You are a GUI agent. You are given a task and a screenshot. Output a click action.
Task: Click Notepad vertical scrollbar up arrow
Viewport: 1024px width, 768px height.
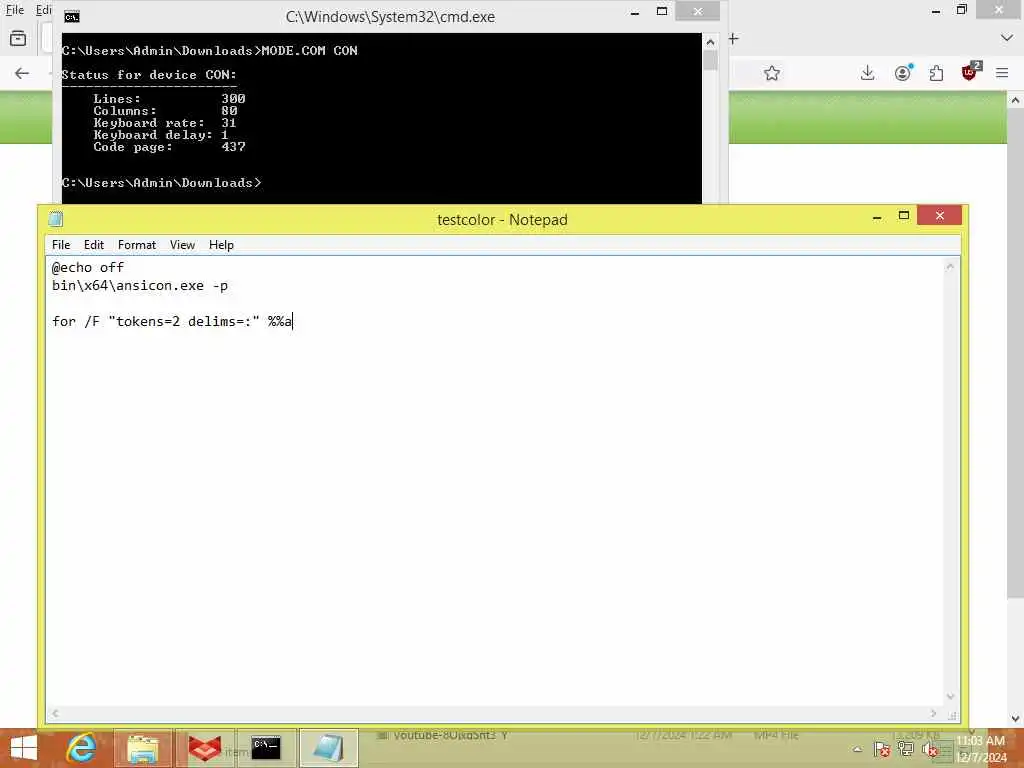click(950, 266)
